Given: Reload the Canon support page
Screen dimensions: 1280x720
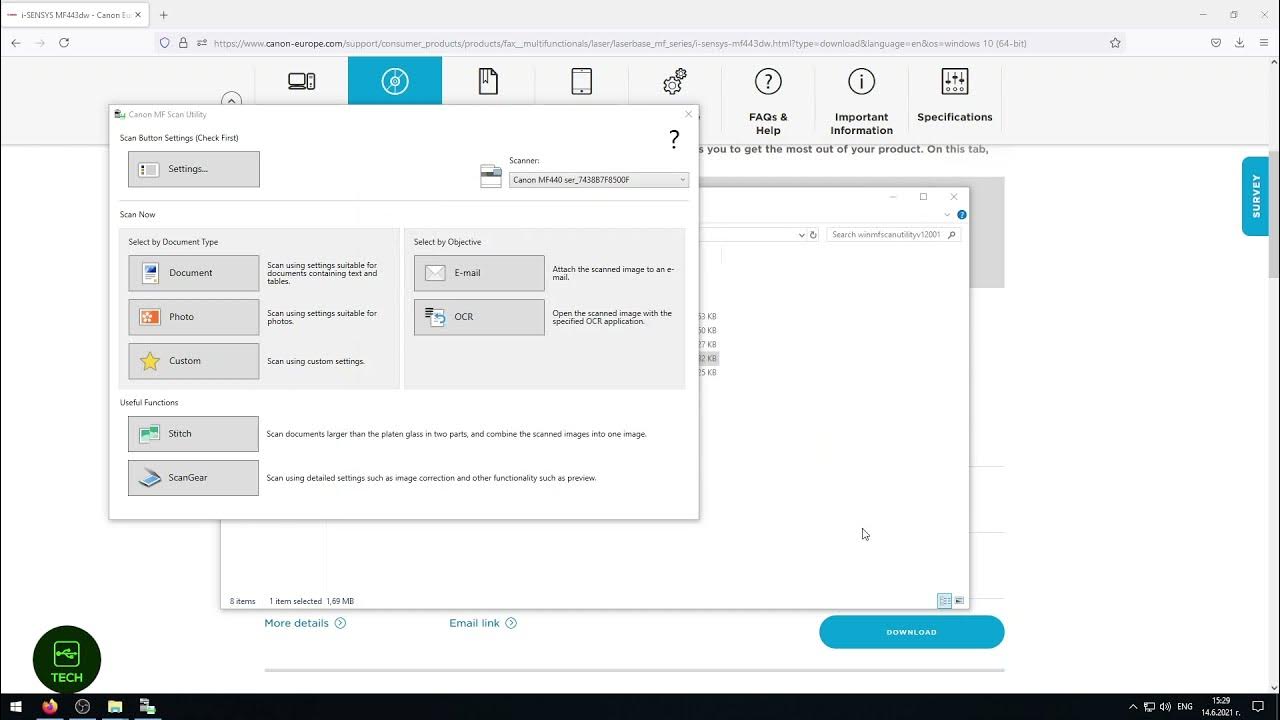Looking at the screenshot, I should (64, 43).
